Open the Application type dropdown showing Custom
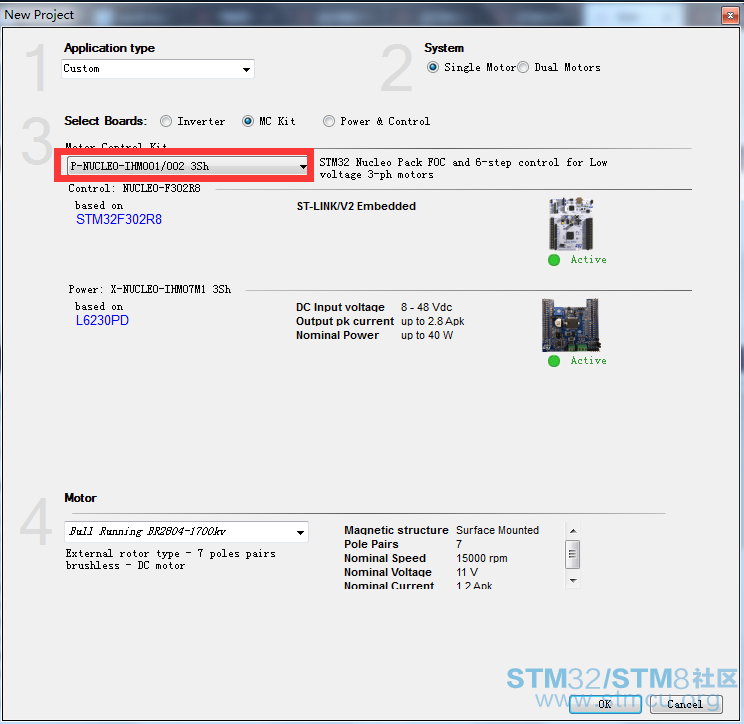This screenshot has width=744, height=724. 158,69
